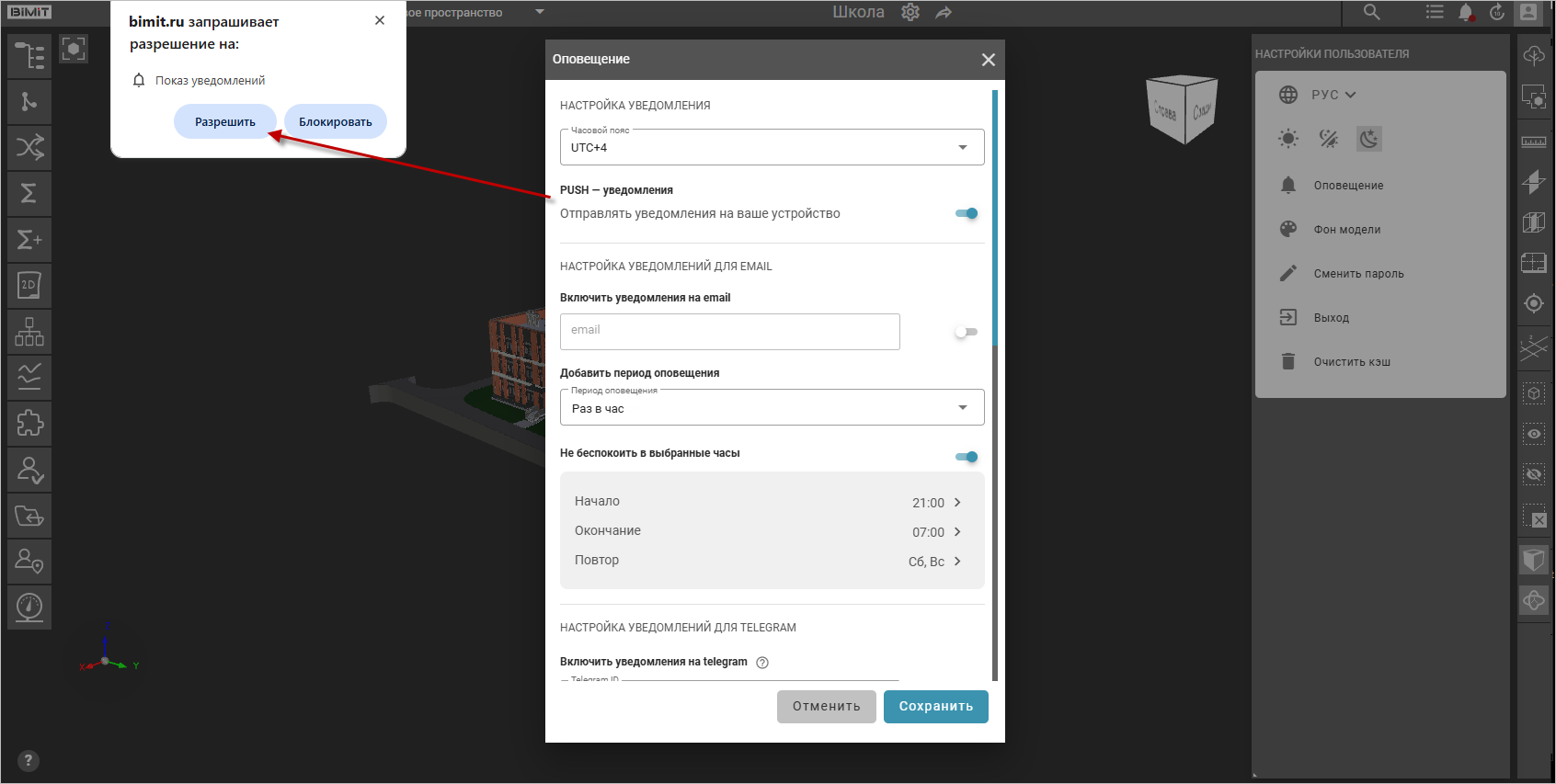Toggle PUSH notifications switch off
Image resolution: width=1556 pixels, height=784 pixels.
[967, 213]
